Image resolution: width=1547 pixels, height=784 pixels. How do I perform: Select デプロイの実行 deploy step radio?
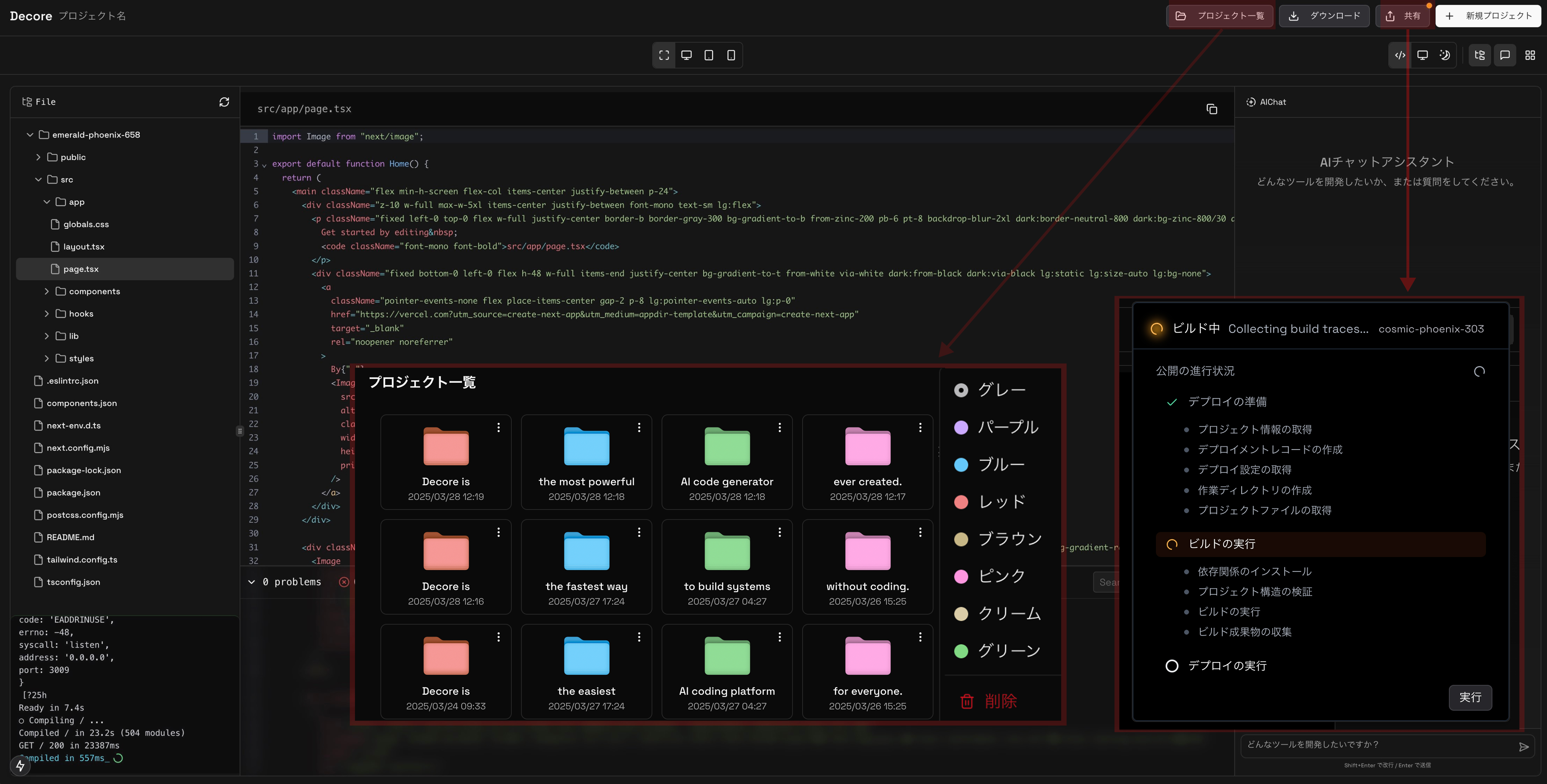point(1172,666)
